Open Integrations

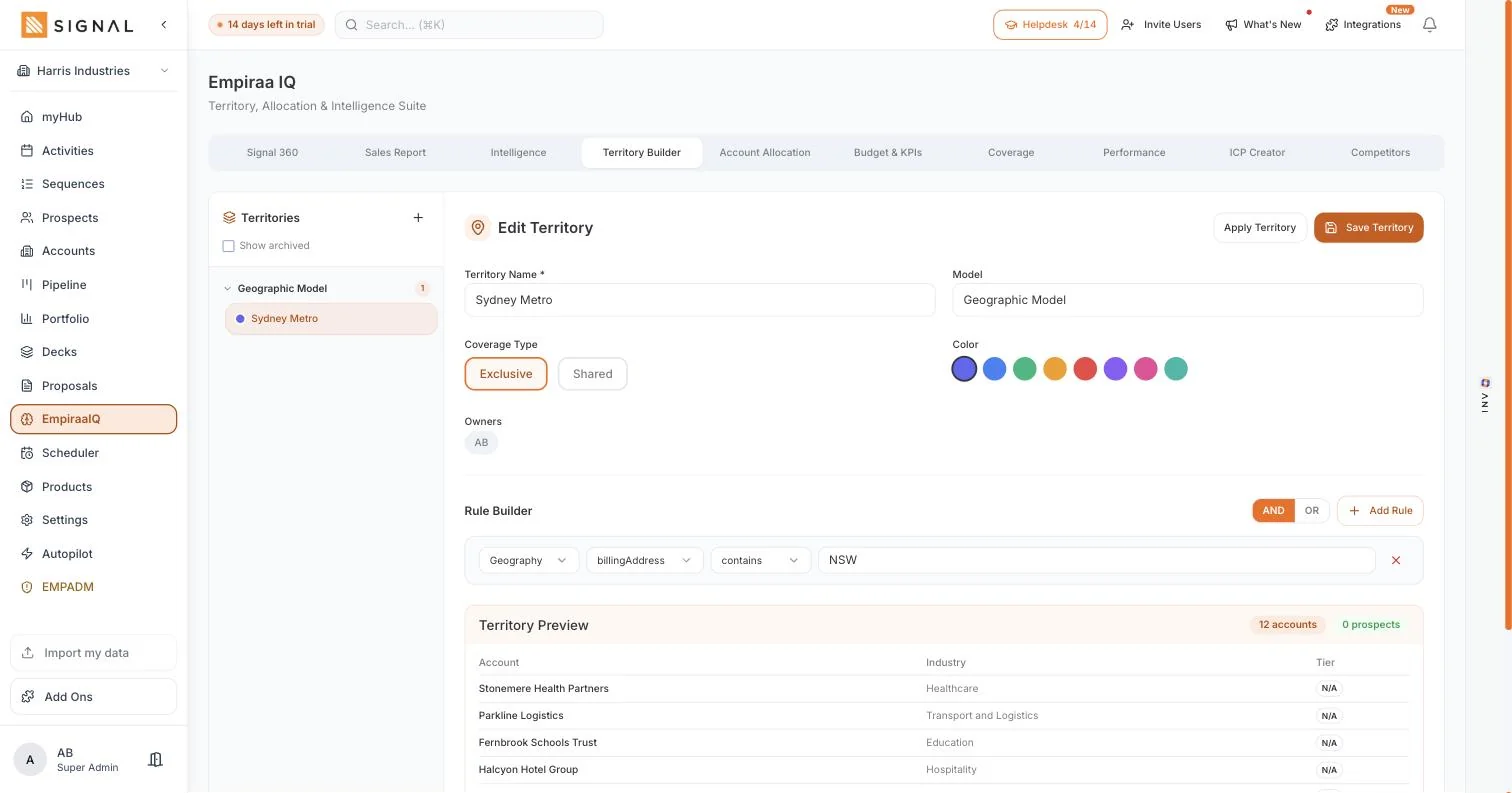(1363, 25)
